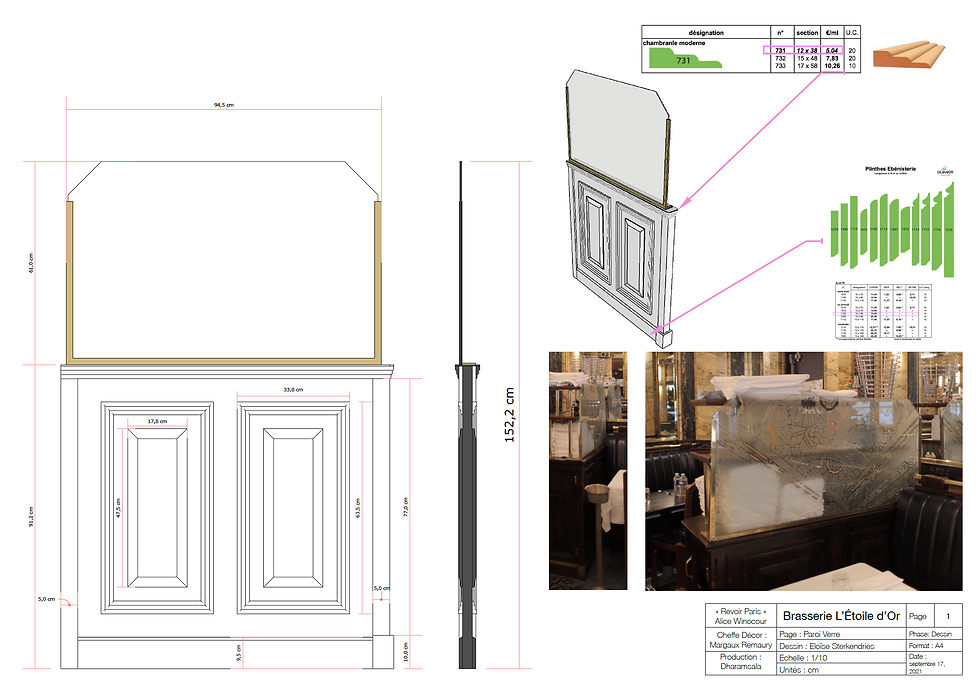Select the Production : Dharamsala cell
Viewport: 980px width, 690px height.
point(741,662)
